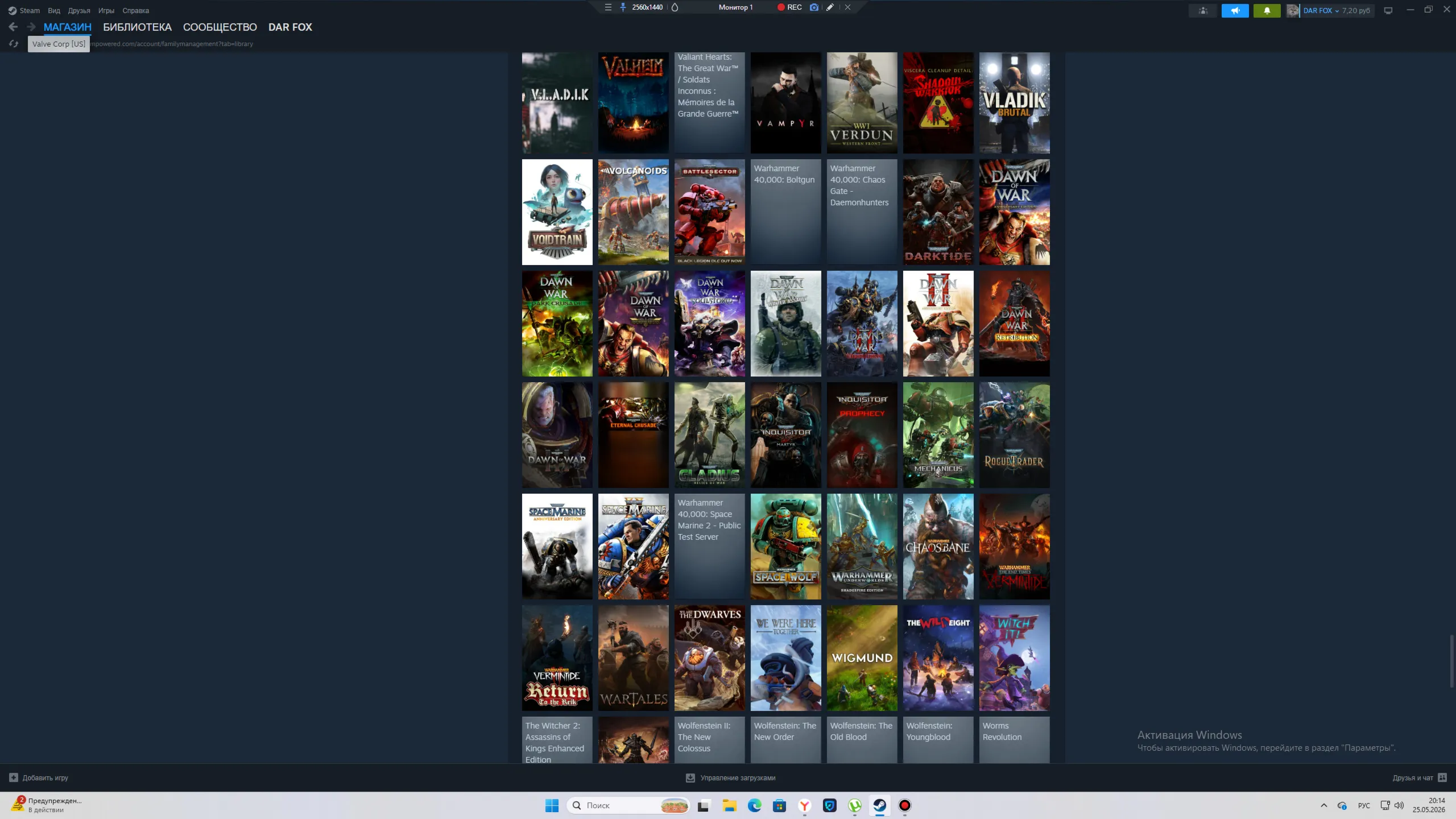Screen dimensions: 1456x819
Task: Open the Volcanoids game cover
Action: point(634,212)
